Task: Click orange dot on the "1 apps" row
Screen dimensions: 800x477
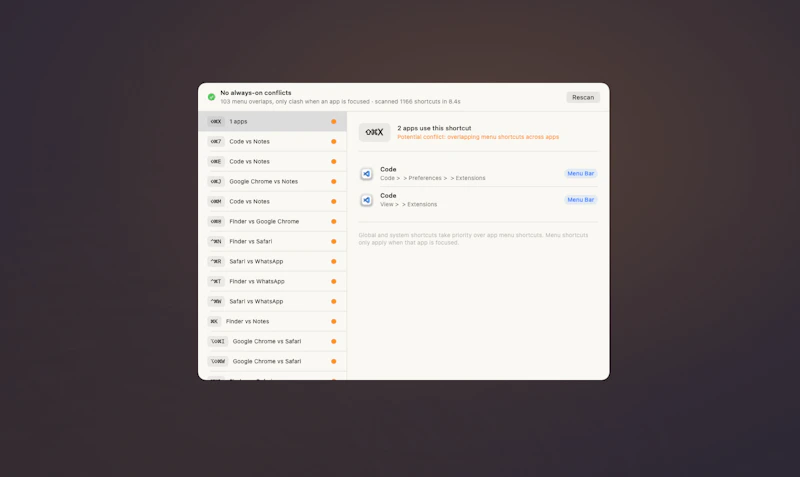Action: 334,121
